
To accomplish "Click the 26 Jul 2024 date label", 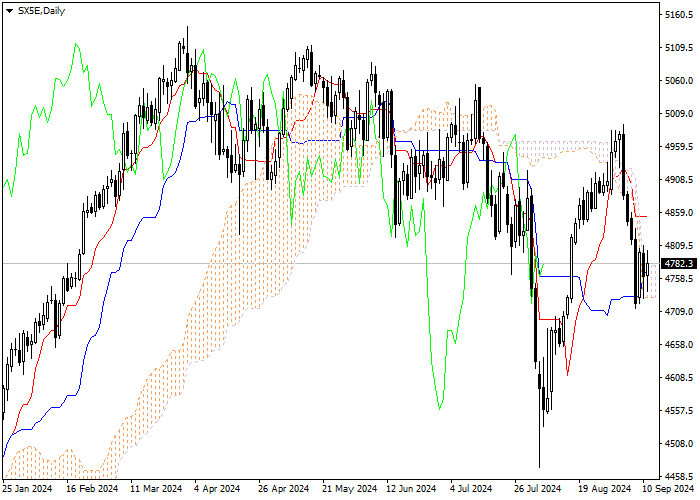I will 538,489.
